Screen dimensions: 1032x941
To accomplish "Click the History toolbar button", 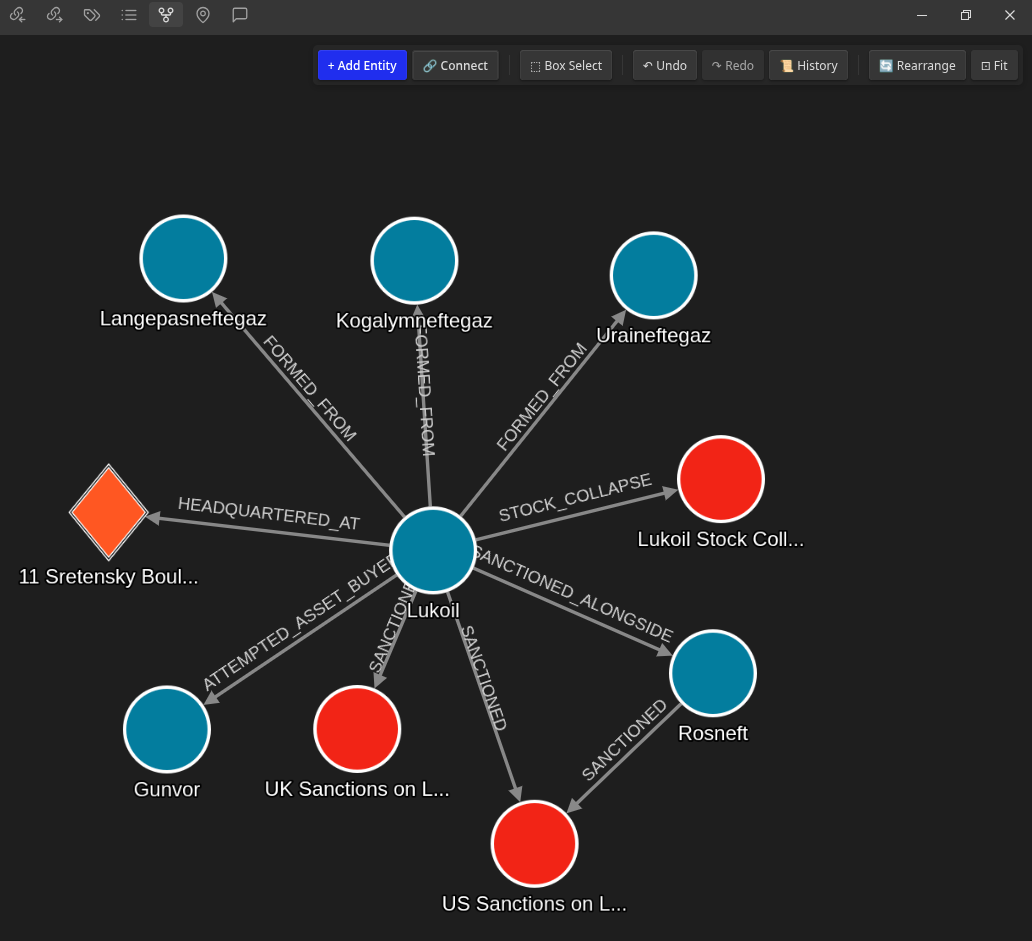I will (x=808, y=65).
